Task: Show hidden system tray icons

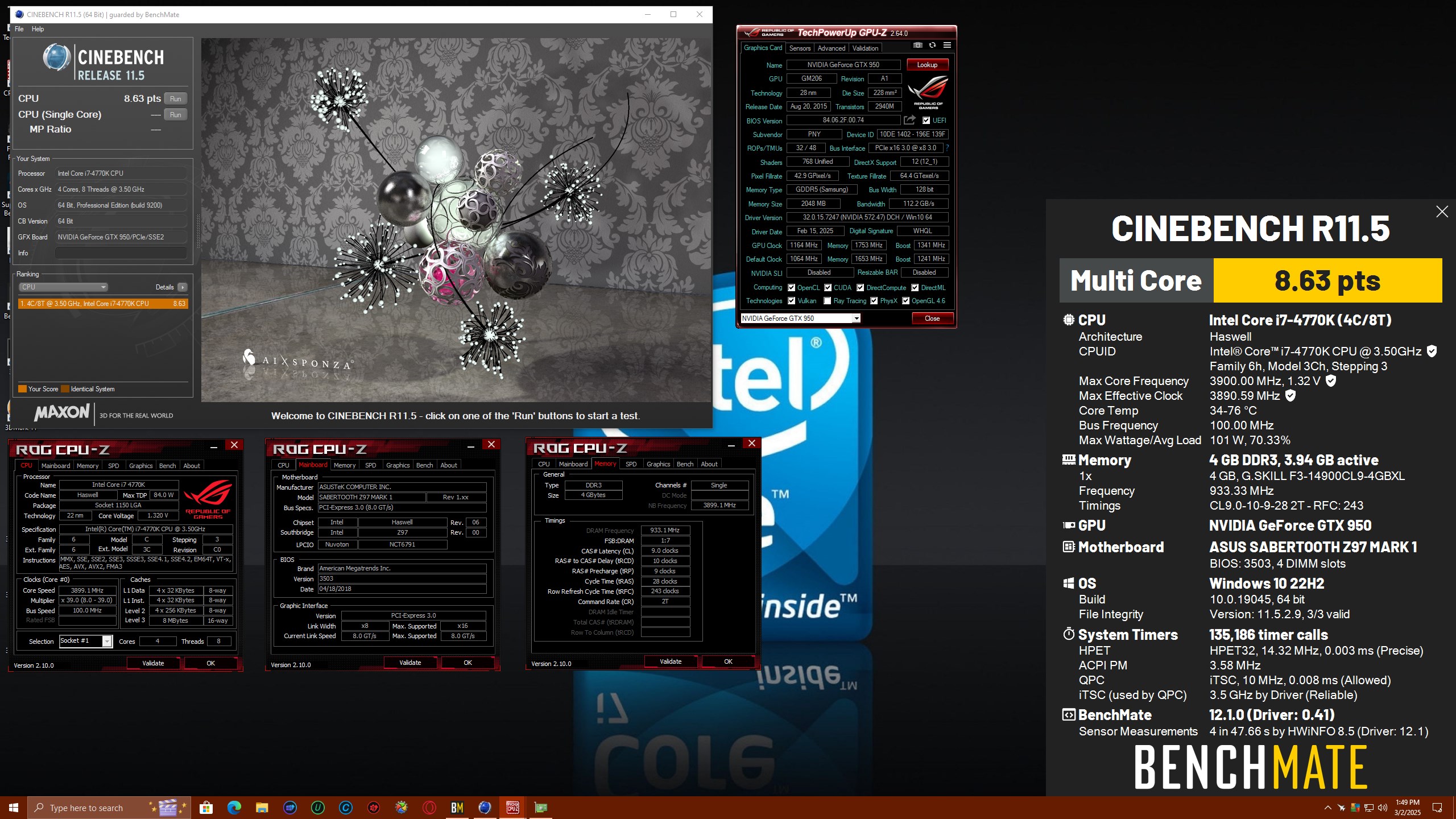Action: click(1327, 808)
